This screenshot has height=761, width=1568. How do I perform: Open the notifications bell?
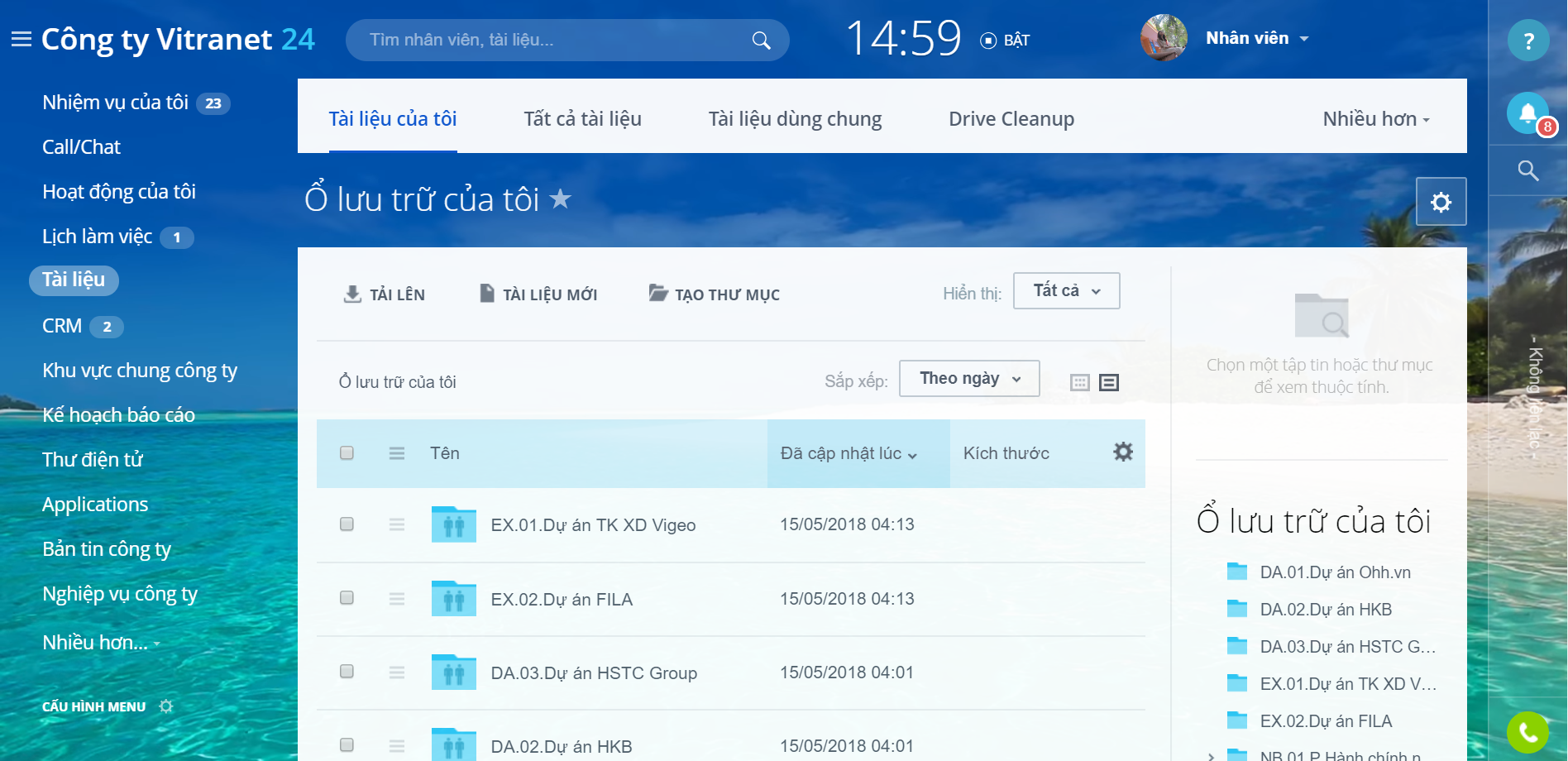[1527, 113]
